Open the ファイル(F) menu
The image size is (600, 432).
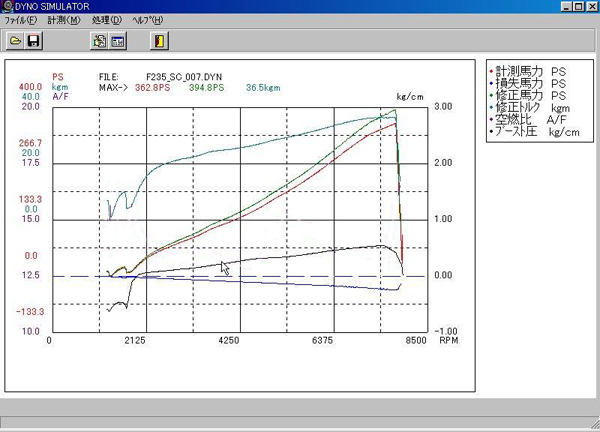point(21,20)
